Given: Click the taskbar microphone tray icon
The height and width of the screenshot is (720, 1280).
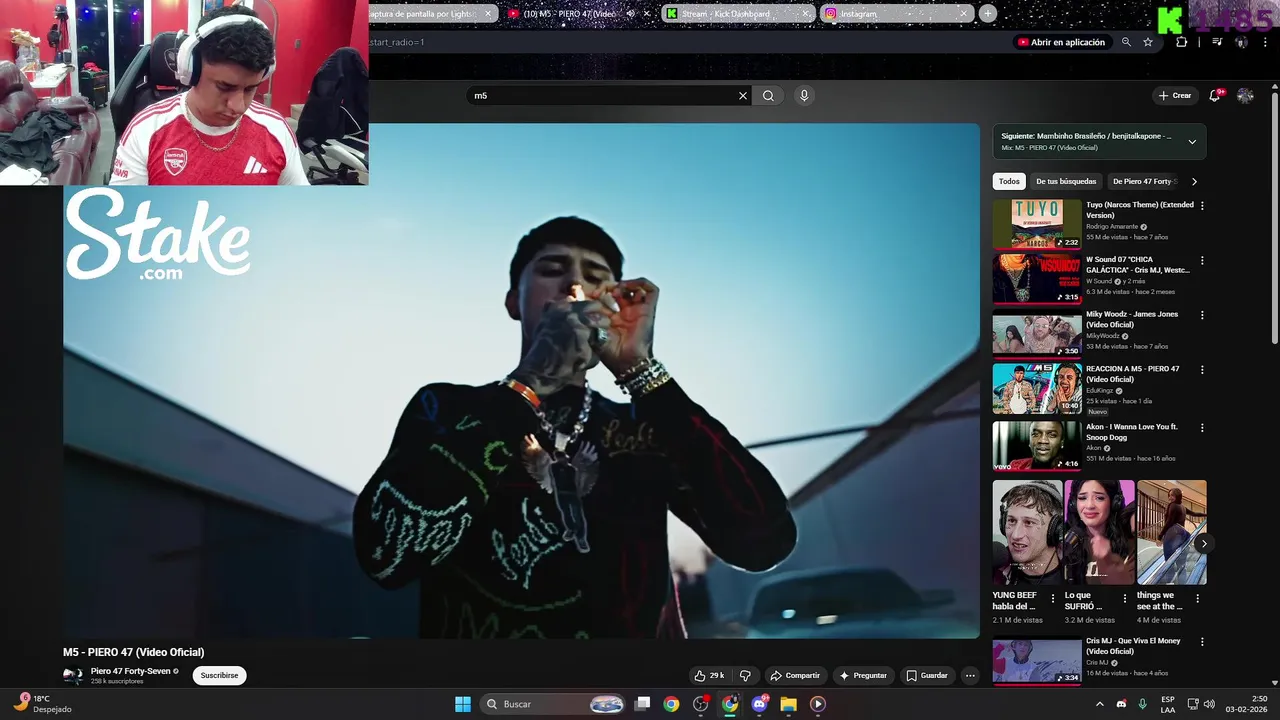Looking at the screenshot, I should point(1142,704).
